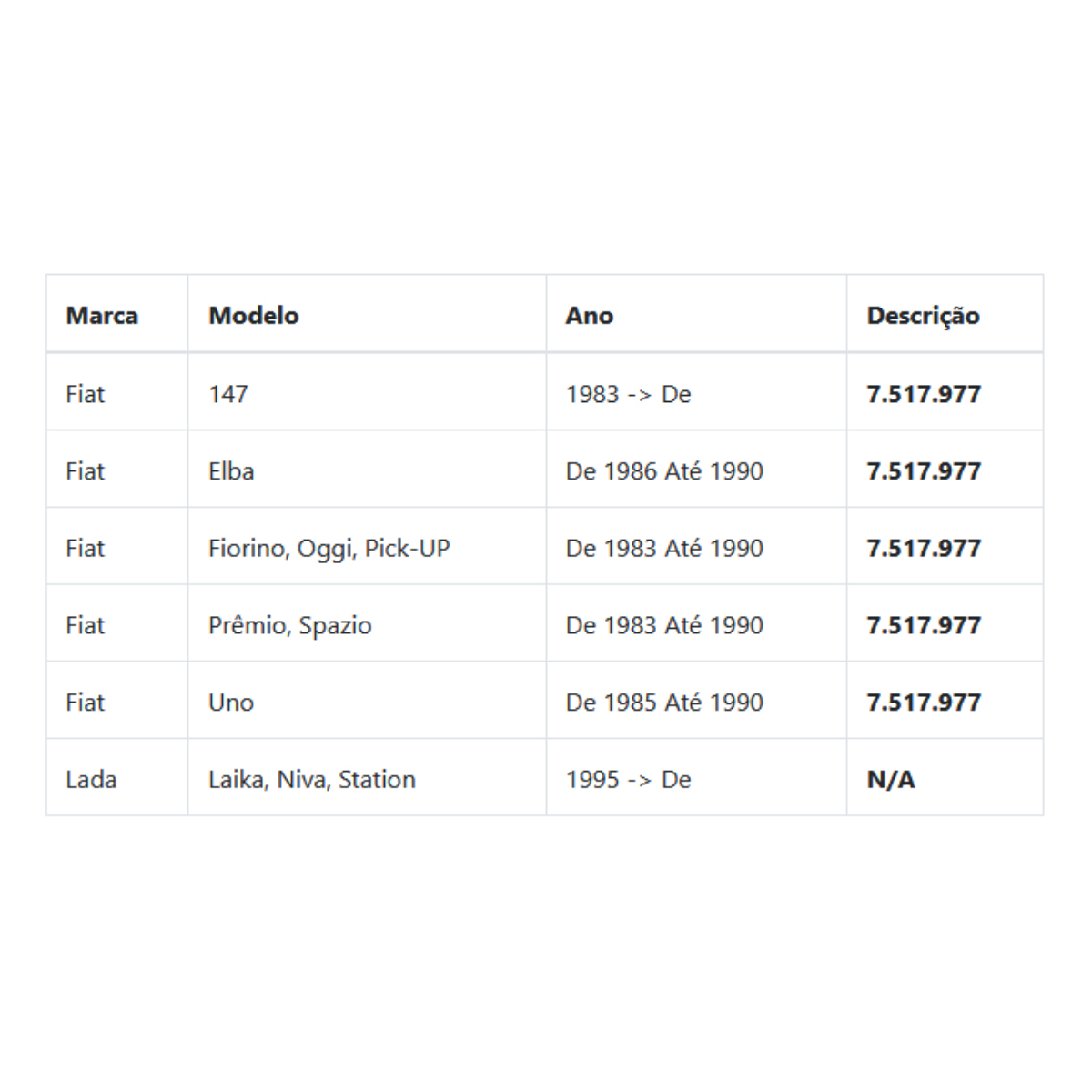
Task: Select the N/A description cell
Action: tap(945, 778)
